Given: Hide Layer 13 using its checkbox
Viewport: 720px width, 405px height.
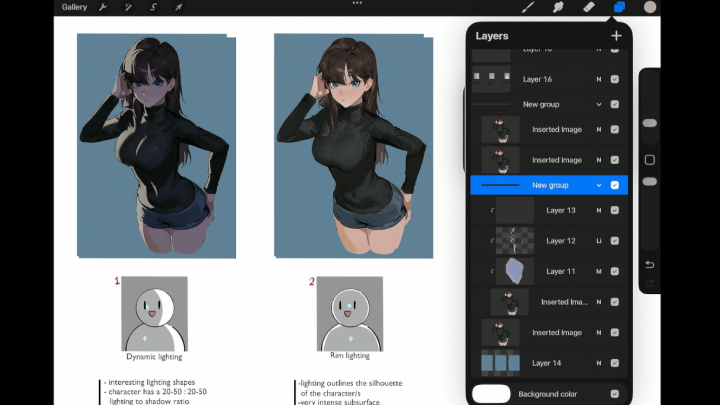Looking at the screenshot, I should (615, 210).
